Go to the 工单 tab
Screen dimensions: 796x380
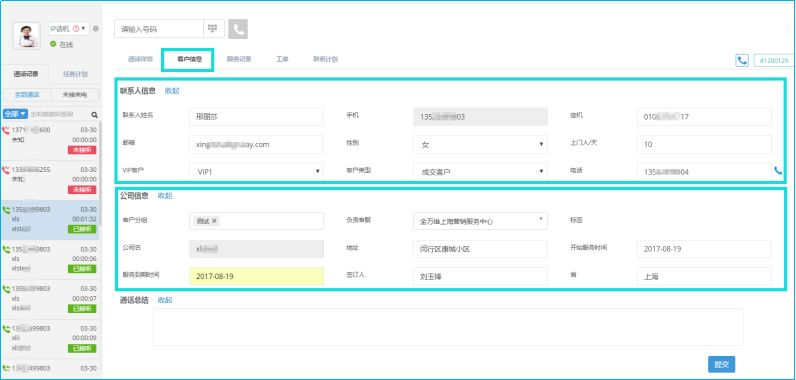pos(282,59)
